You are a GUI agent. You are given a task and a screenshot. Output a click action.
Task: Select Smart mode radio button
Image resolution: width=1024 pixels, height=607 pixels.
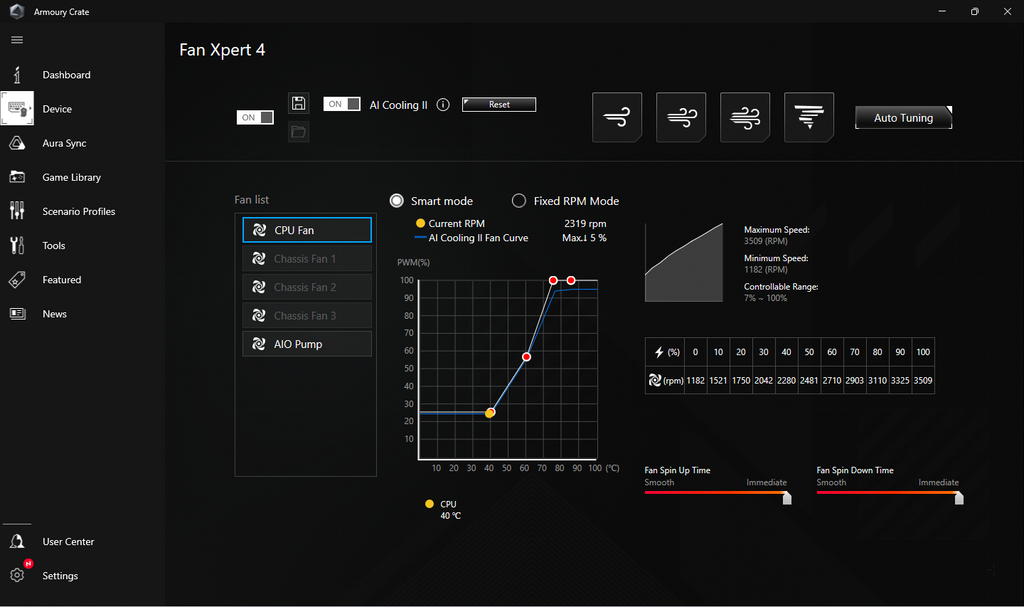(396, 201)
